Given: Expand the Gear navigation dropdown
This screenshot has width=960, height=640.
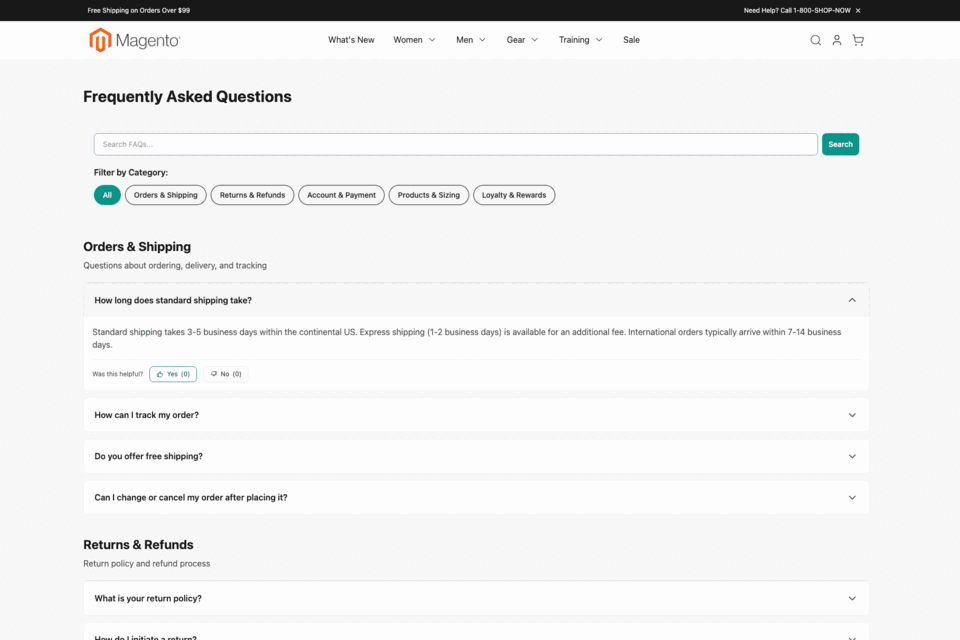Looking at the screenshot, I should pos(521,40).
